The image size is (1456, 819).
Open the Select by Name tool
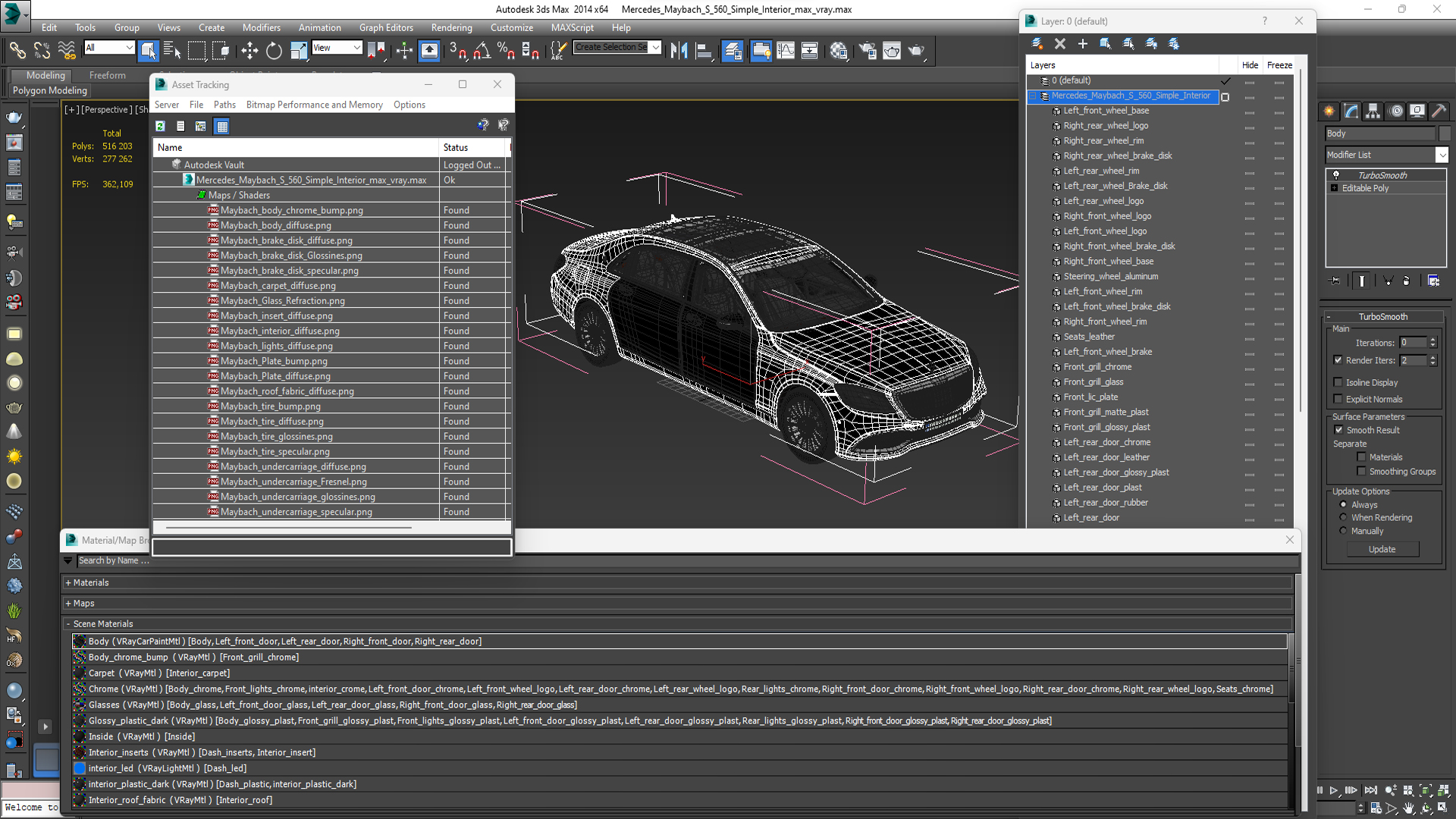[x=173, y=51]
